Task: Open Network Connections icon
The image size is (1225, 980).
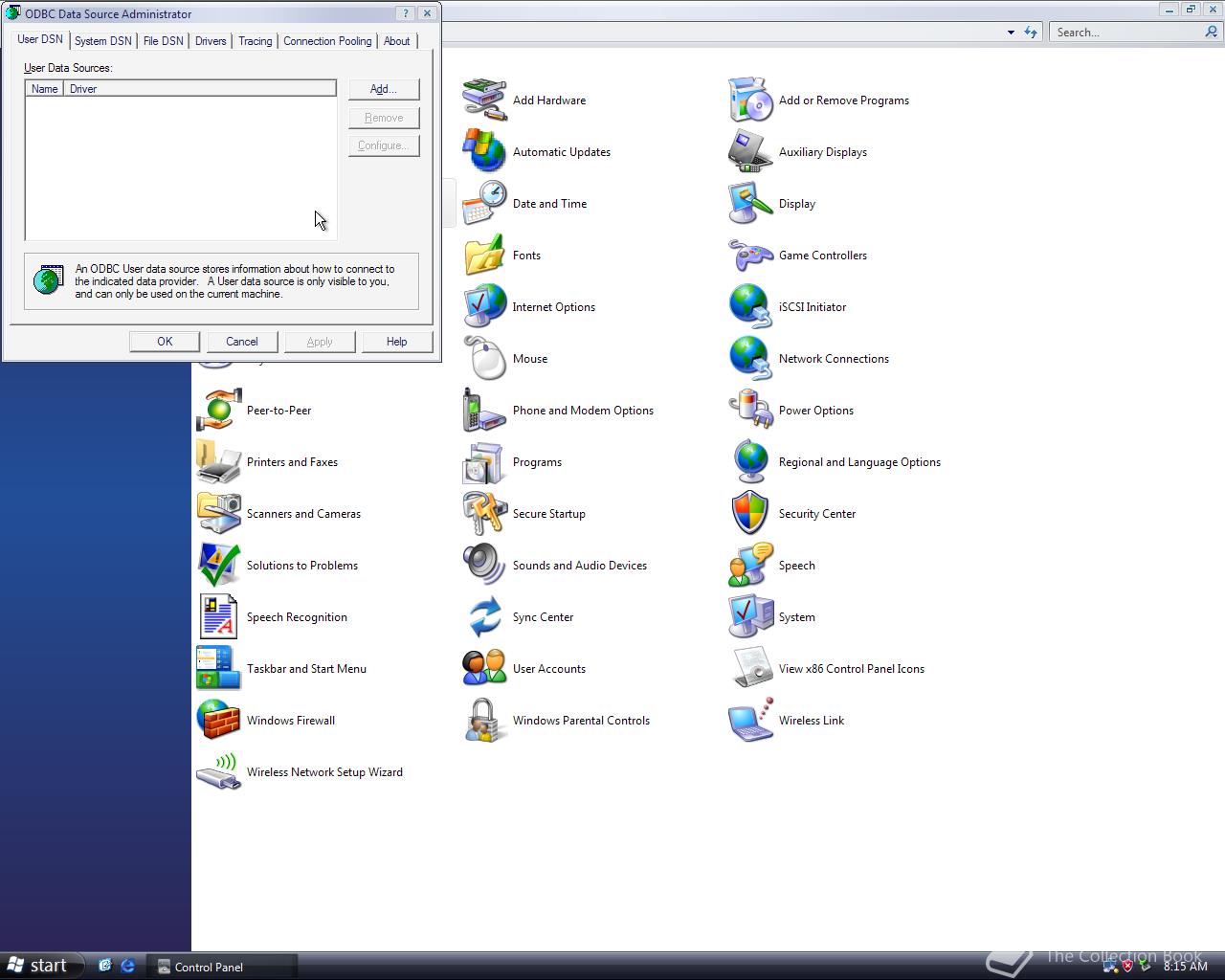Action: (750, 359)
